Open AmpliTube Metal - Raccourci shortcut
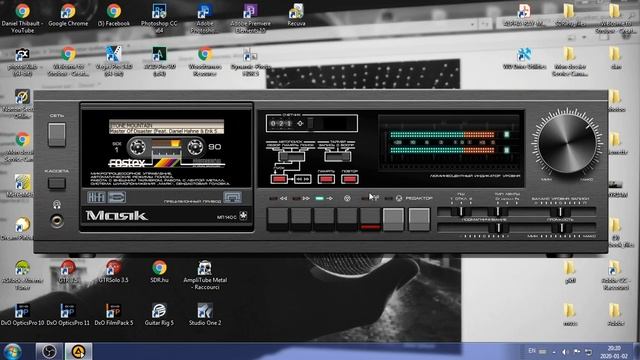 (205, 275)
